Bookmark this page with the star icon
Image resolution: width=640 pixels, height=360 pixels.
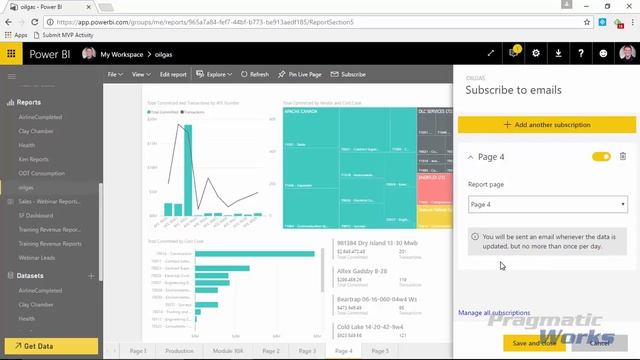[587, 22]
